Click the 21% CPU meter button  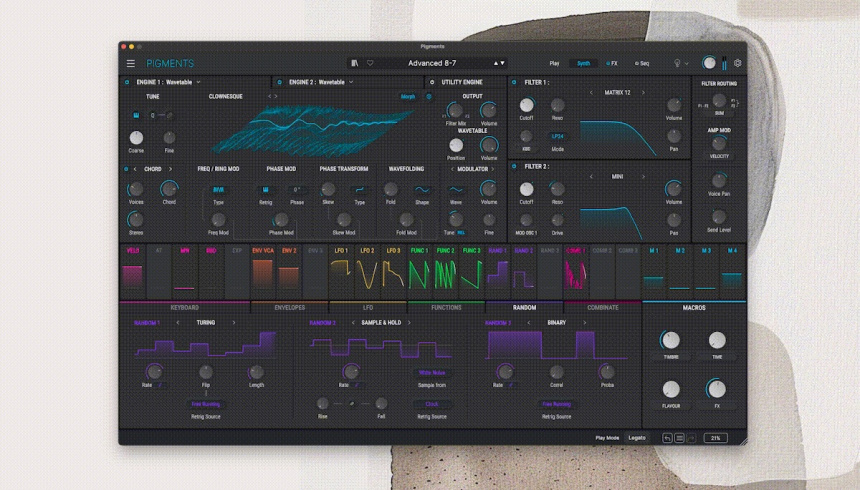coord(715,438)
